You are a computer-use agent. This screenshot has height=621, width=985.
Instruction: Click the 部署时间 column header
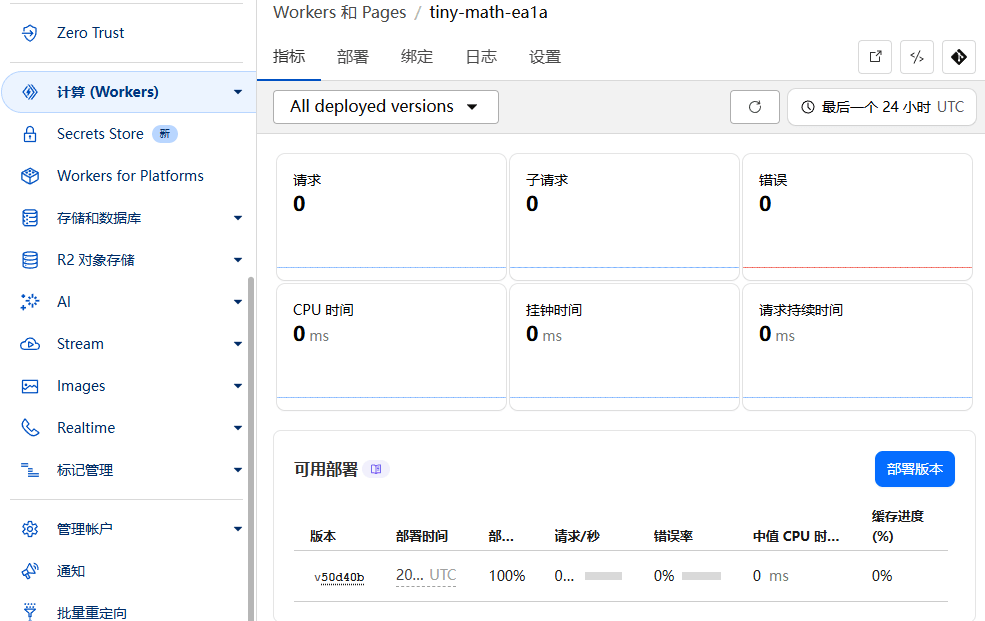click(x=422, y=536)
